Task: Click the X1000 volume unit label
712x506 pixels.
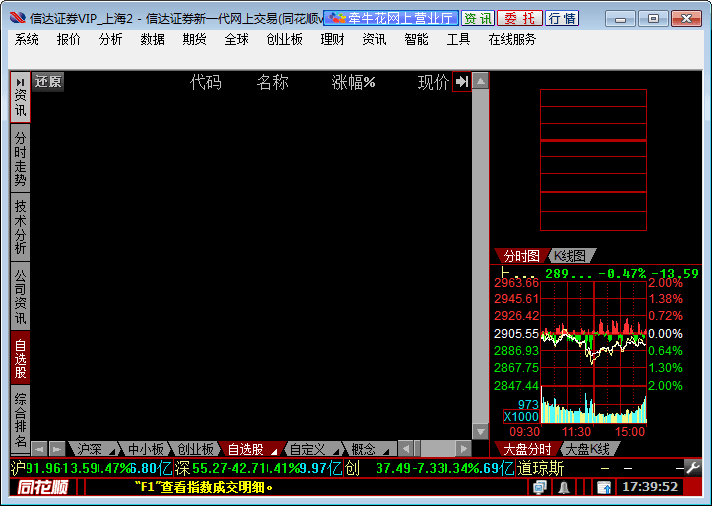Action: click(521, 417)
